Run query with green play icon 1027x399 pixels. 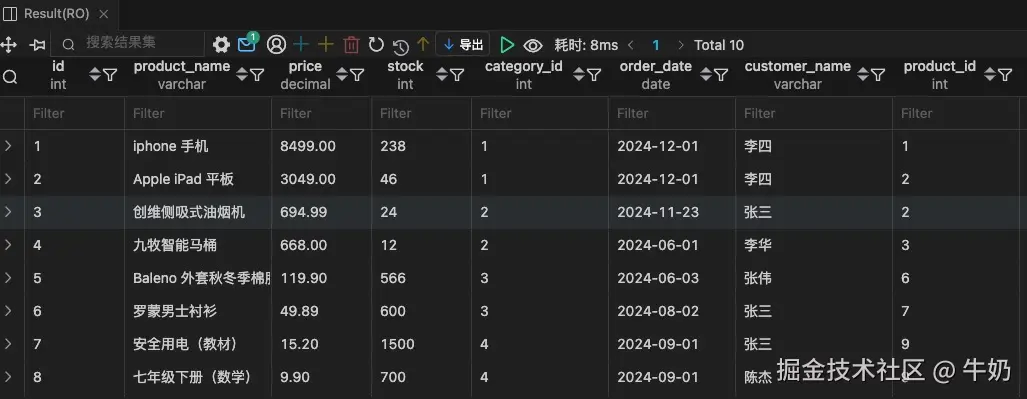507,45
